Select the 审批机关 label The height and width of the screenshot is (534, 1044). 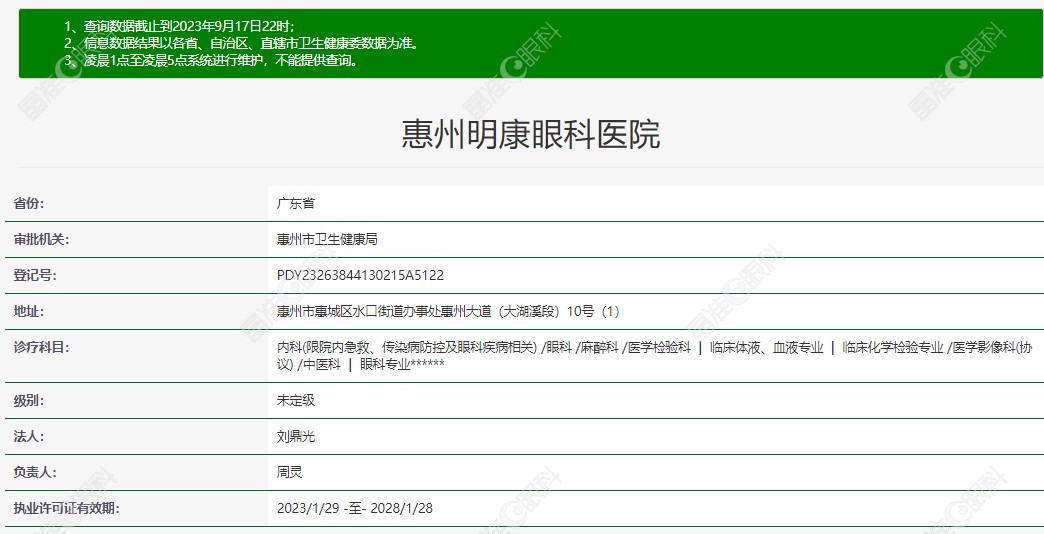click(x=41, y=240)
